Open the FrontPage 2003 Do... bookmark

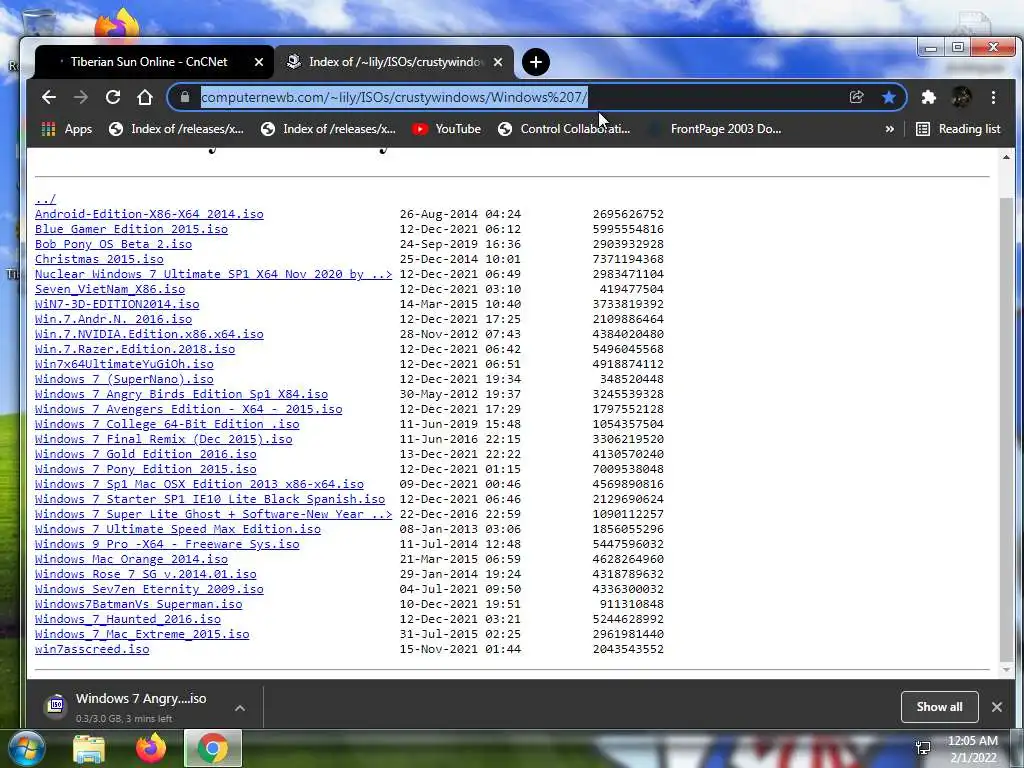click(x=715, y=129)
